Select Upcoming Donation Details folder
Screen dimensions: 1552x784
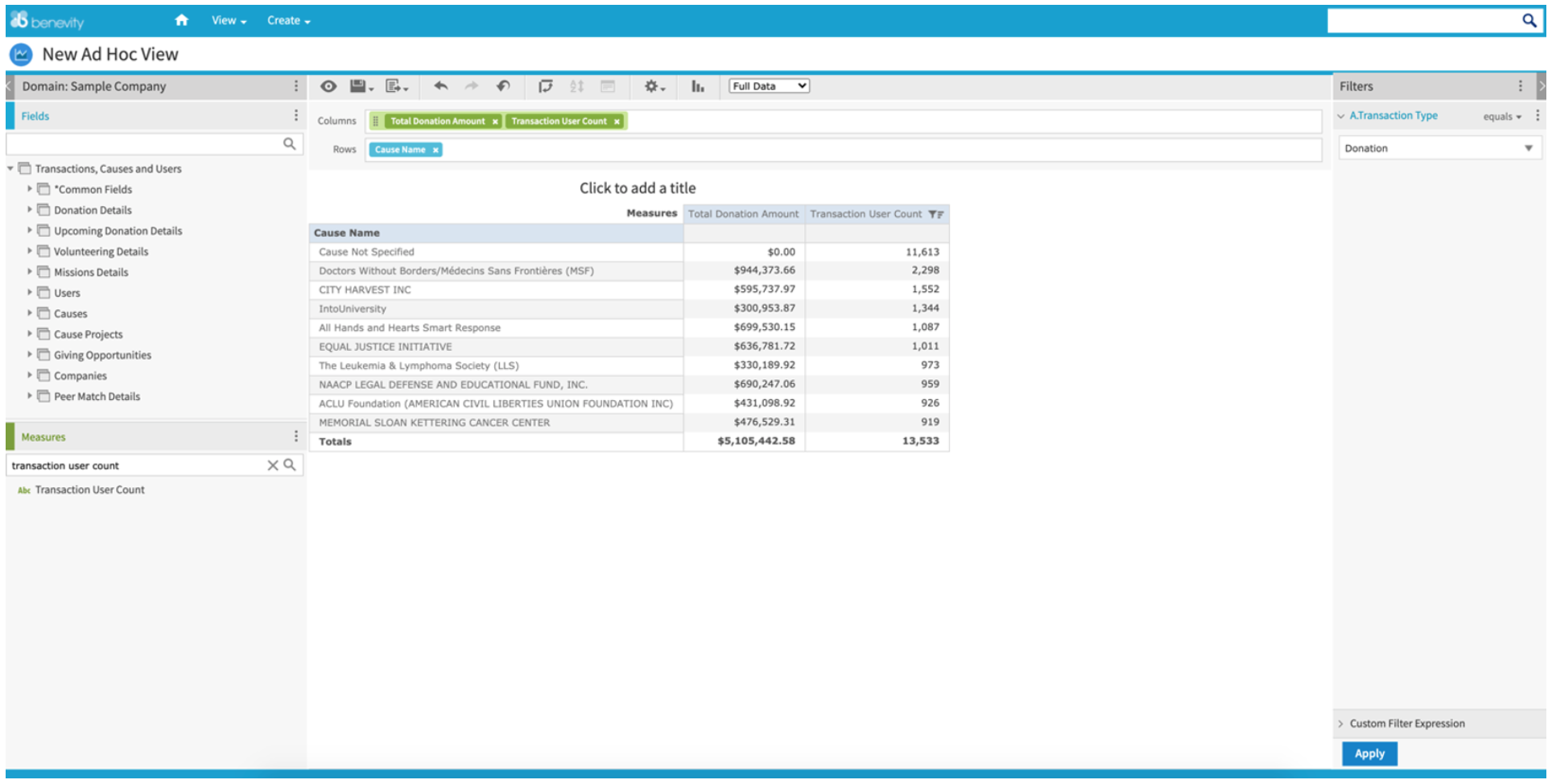[x=118, y=231]
